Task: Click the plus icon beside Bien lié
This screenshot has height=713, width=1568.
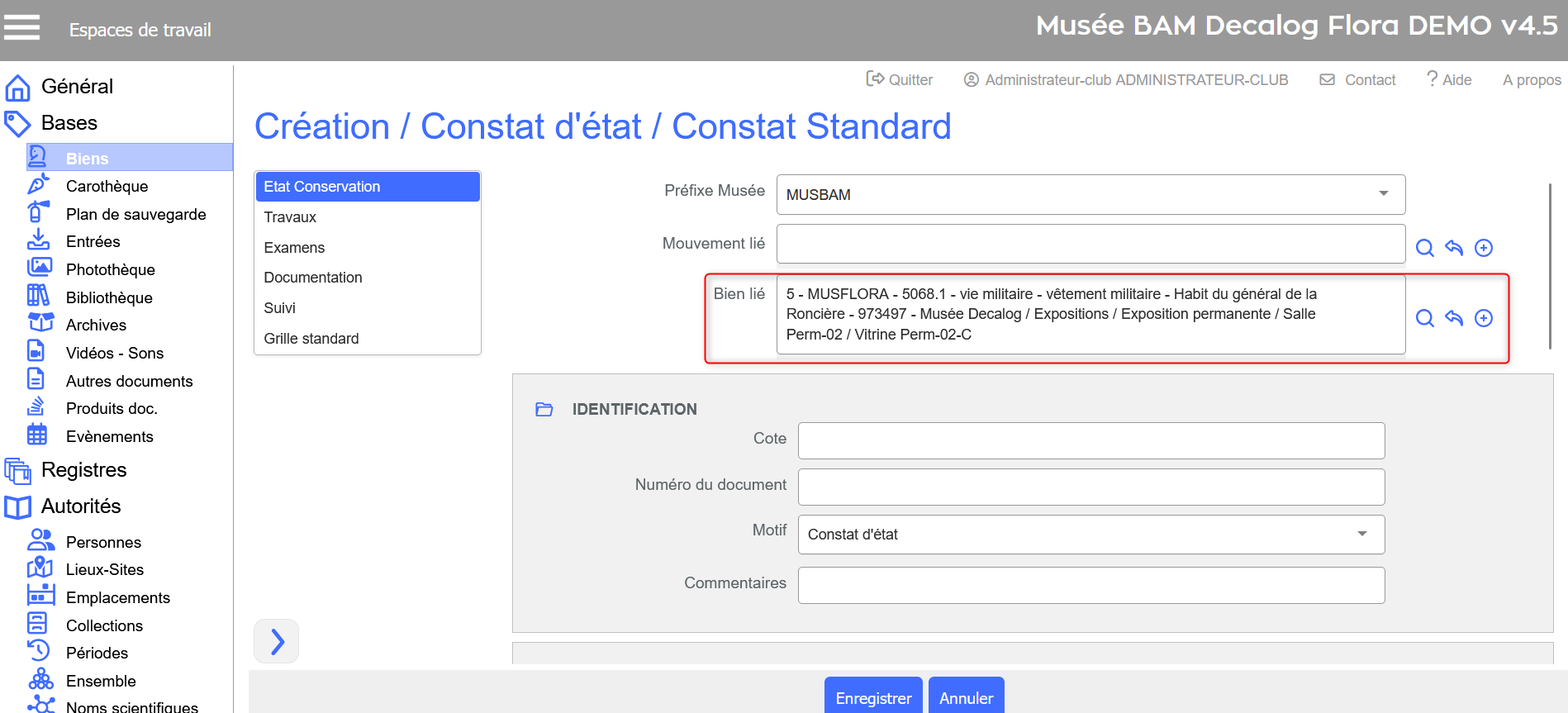Action: click(x=1484, y=318)
